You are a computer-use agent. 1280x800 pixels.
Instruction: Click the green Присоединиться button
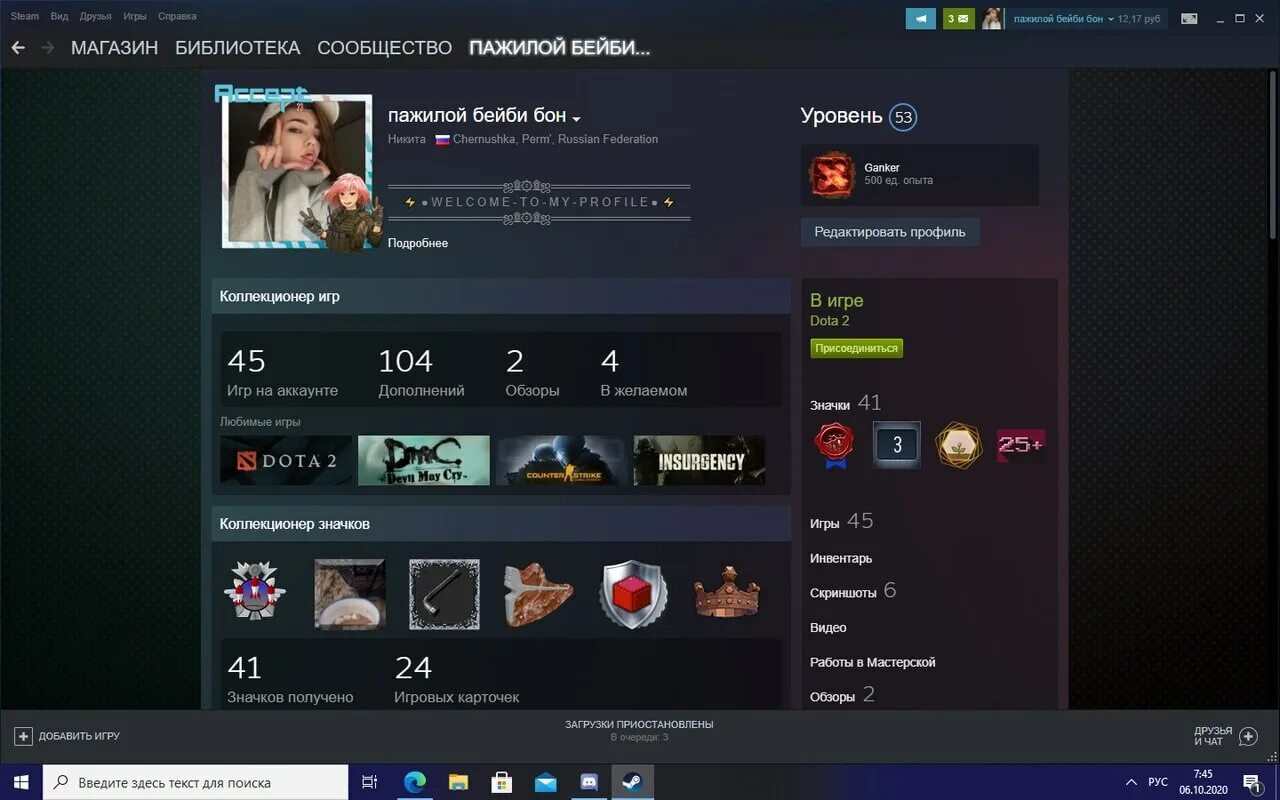click(856, 348)
